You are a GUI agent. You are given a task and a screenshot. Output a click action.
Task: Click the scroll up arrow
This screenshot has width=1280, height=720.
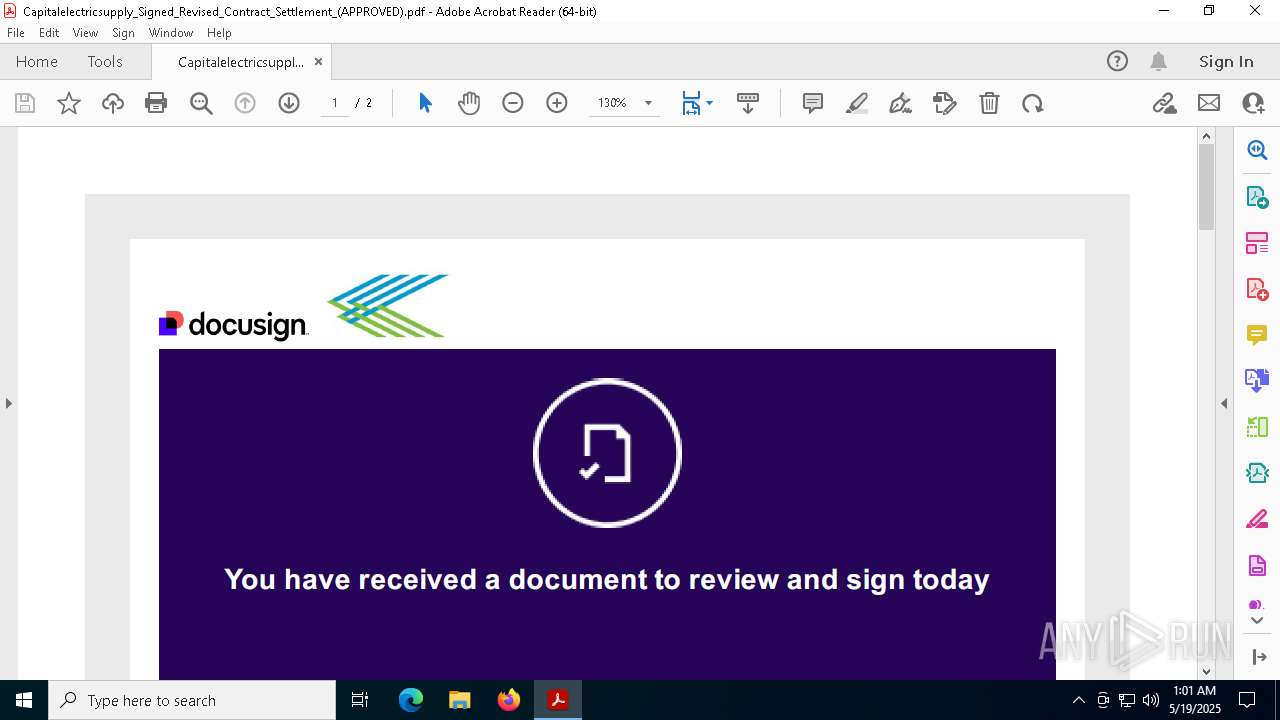tap(1206, 136)
